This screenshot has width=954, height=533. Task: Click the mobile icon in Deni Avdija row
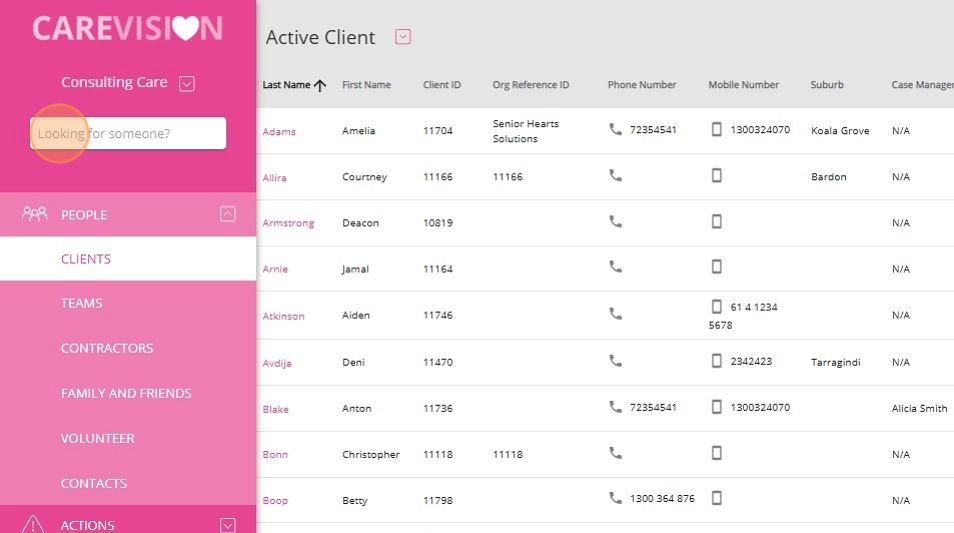717,361
